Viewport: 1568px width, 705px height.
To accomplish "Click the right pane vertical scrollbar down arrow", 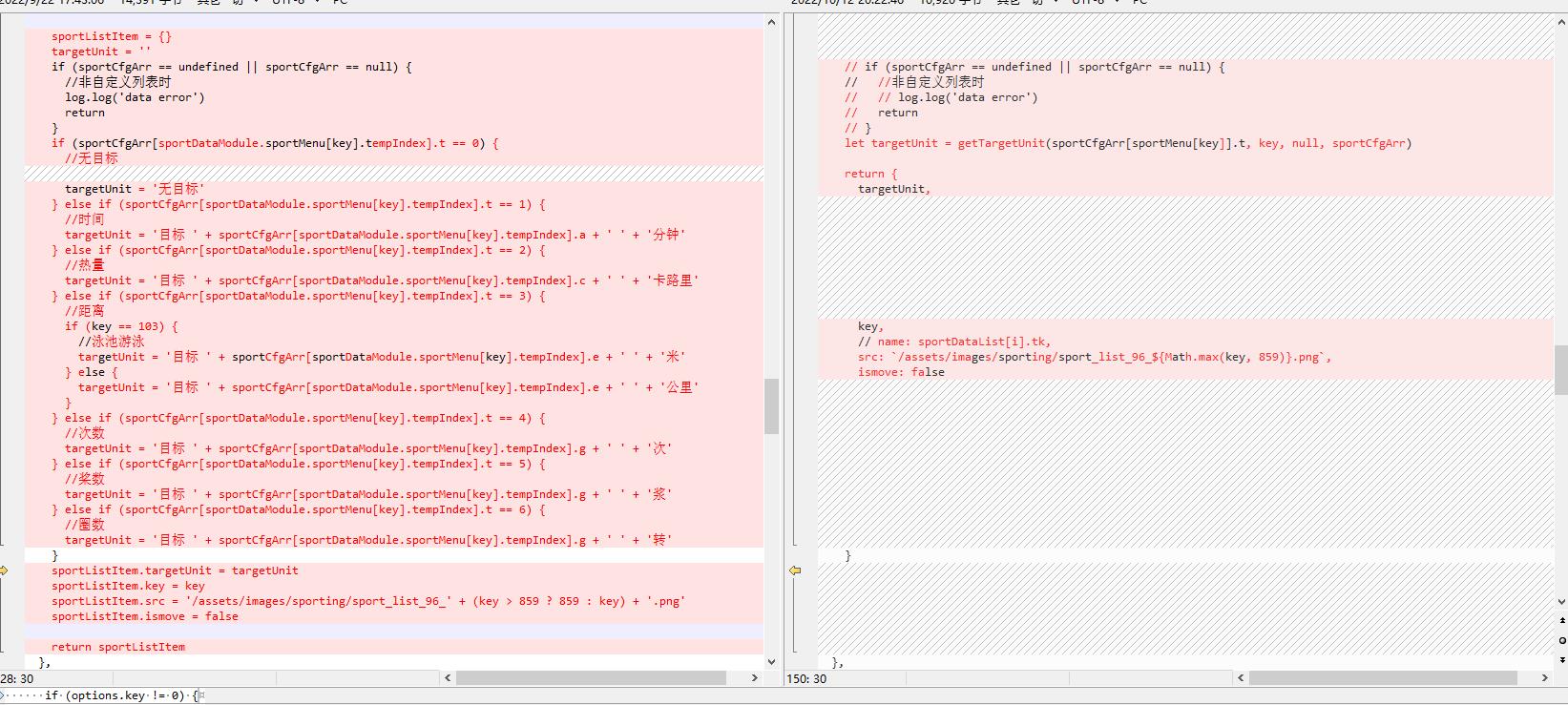I will [1561, 602].
